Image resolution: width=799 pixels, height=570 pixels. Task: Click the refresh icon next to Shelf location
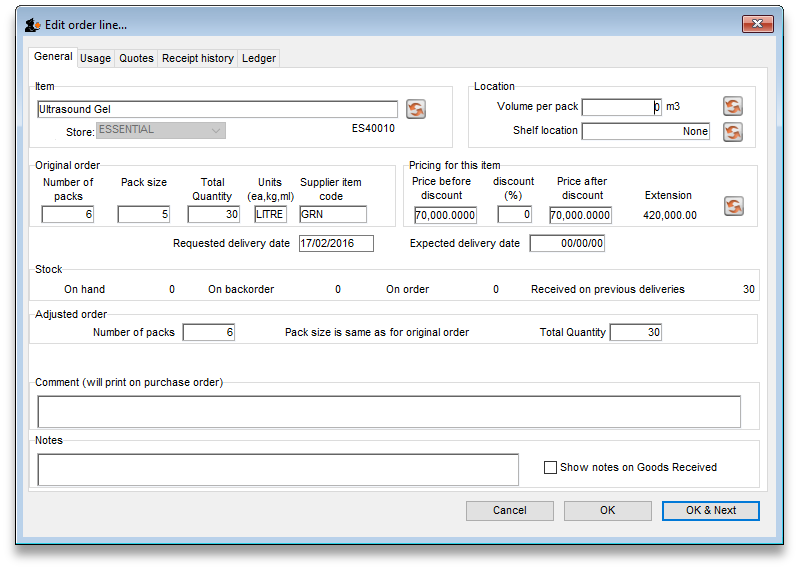733,131
